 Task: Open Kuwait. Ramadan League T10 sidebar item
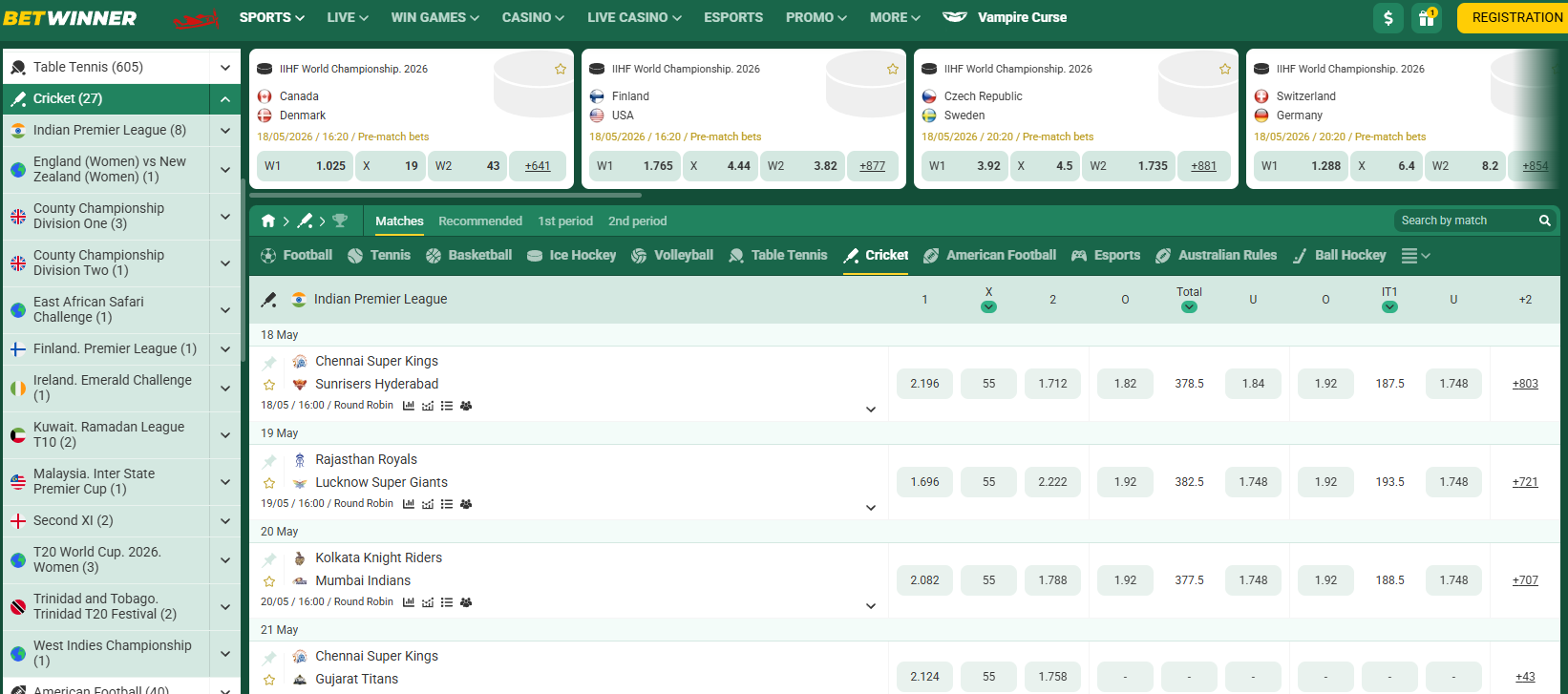click(x=106, y=434)
